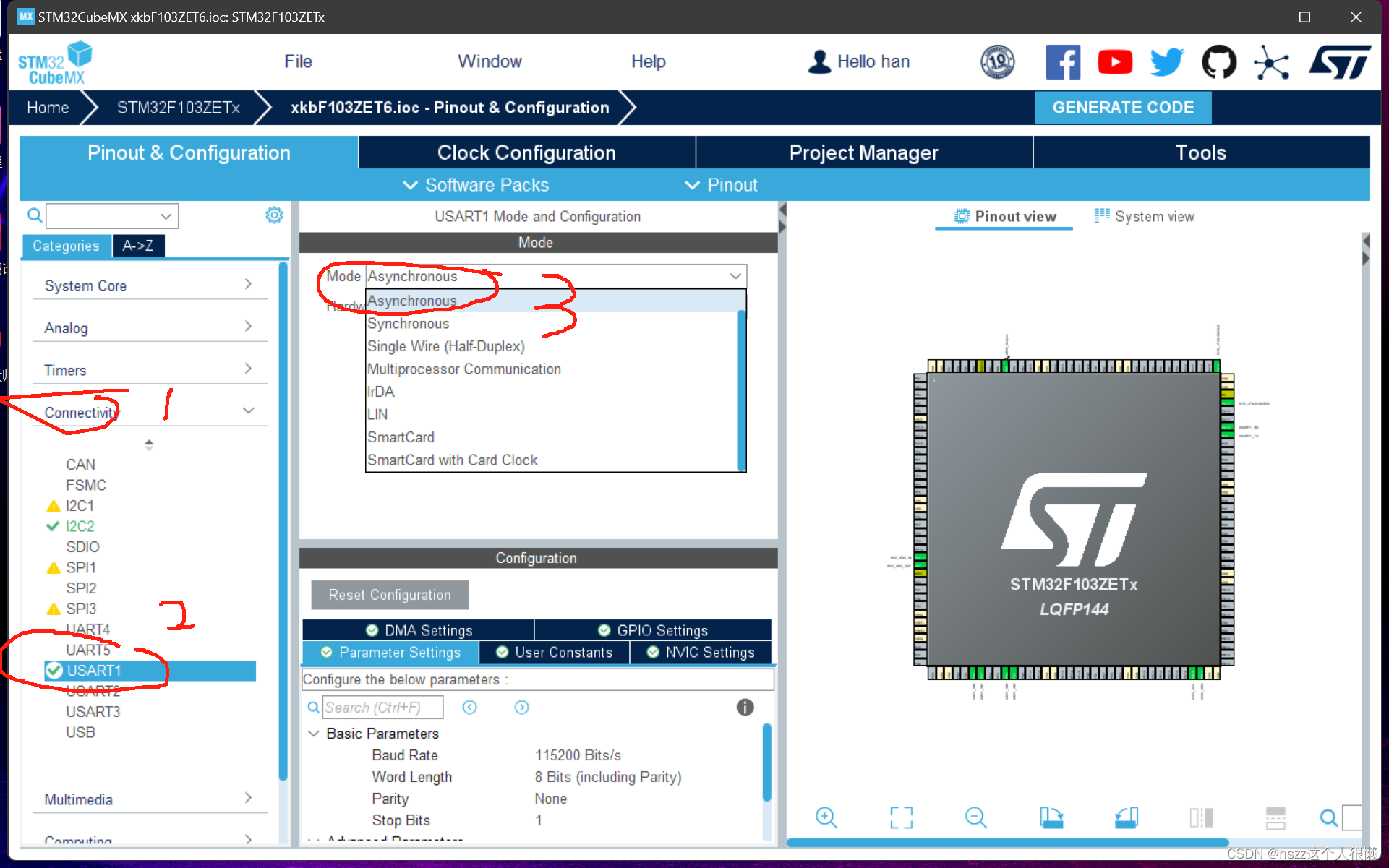Go to Home breadcrumb

coord(48,108)
